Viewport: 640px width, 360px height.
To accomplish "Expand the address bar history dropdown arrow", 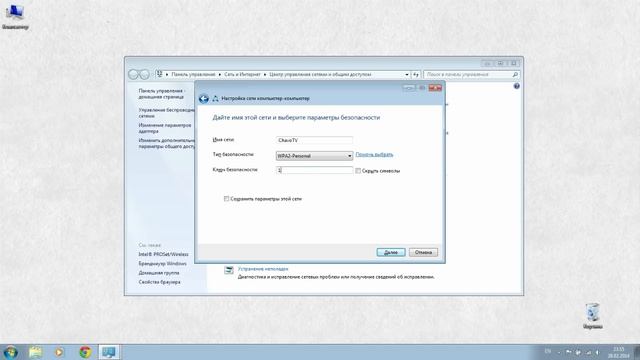I will pos(407,75).
